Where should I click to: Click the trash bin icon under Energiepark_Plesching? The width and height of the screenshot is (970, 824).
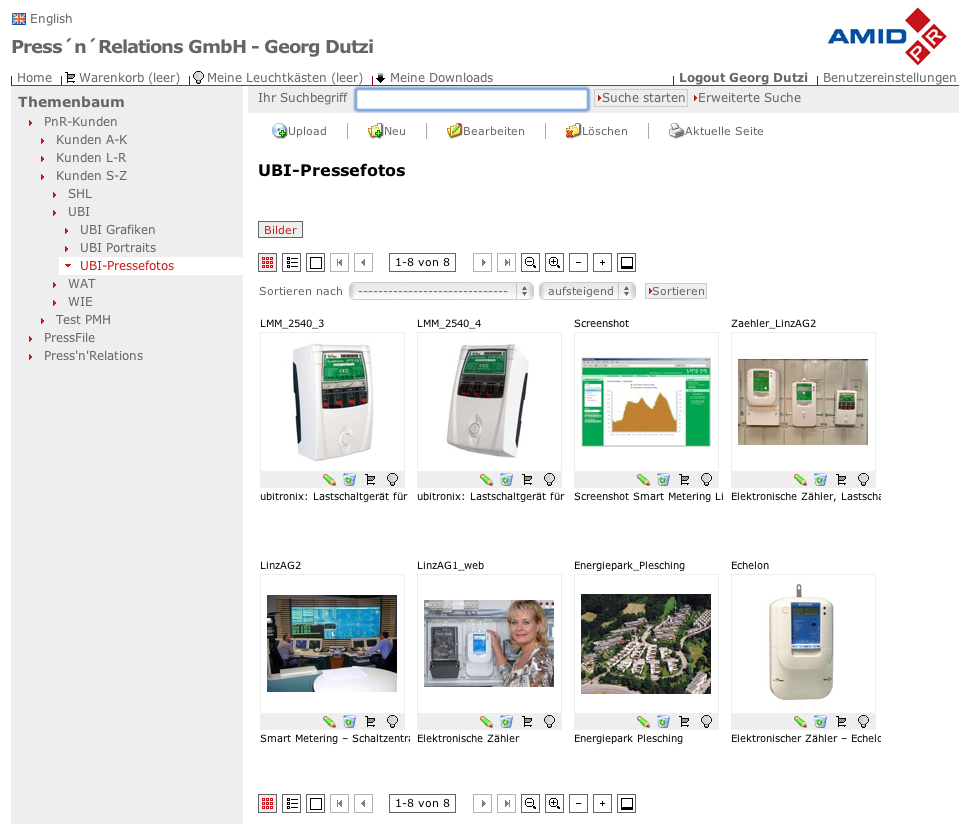[663, 721]
